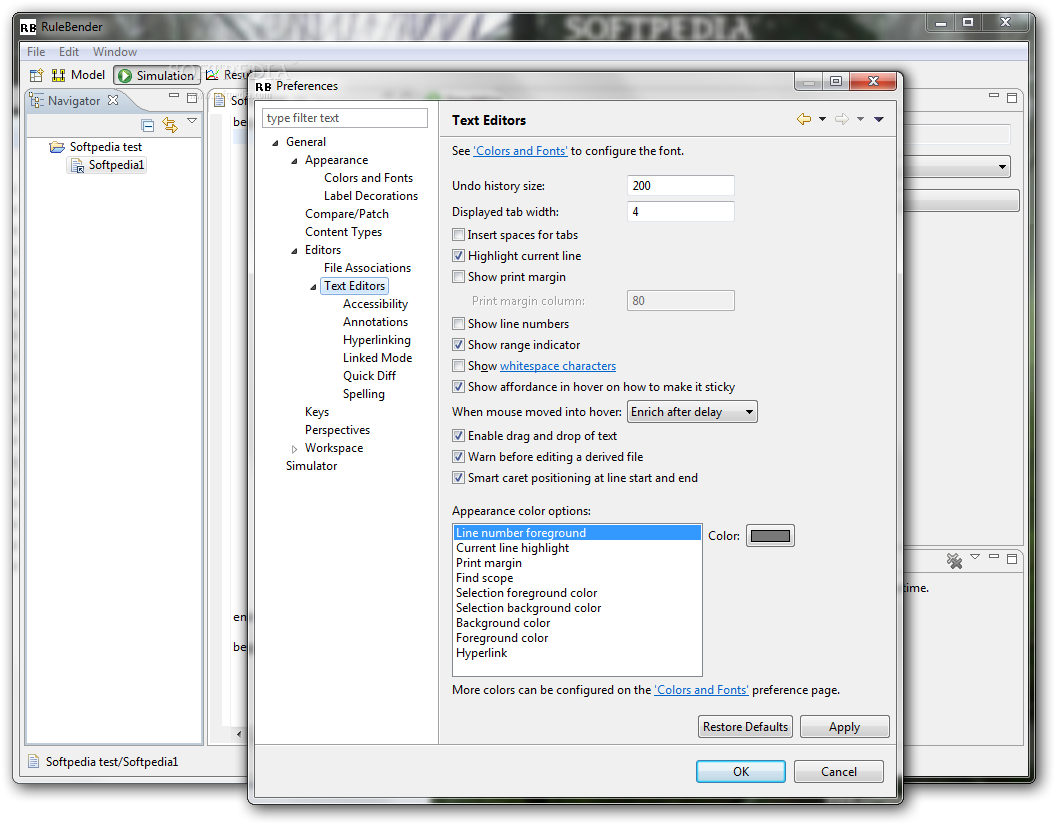The height and width of the screenshot is (825, 1056).
Task: Click Colors and Fonts link at top
Action: [521, 151]
